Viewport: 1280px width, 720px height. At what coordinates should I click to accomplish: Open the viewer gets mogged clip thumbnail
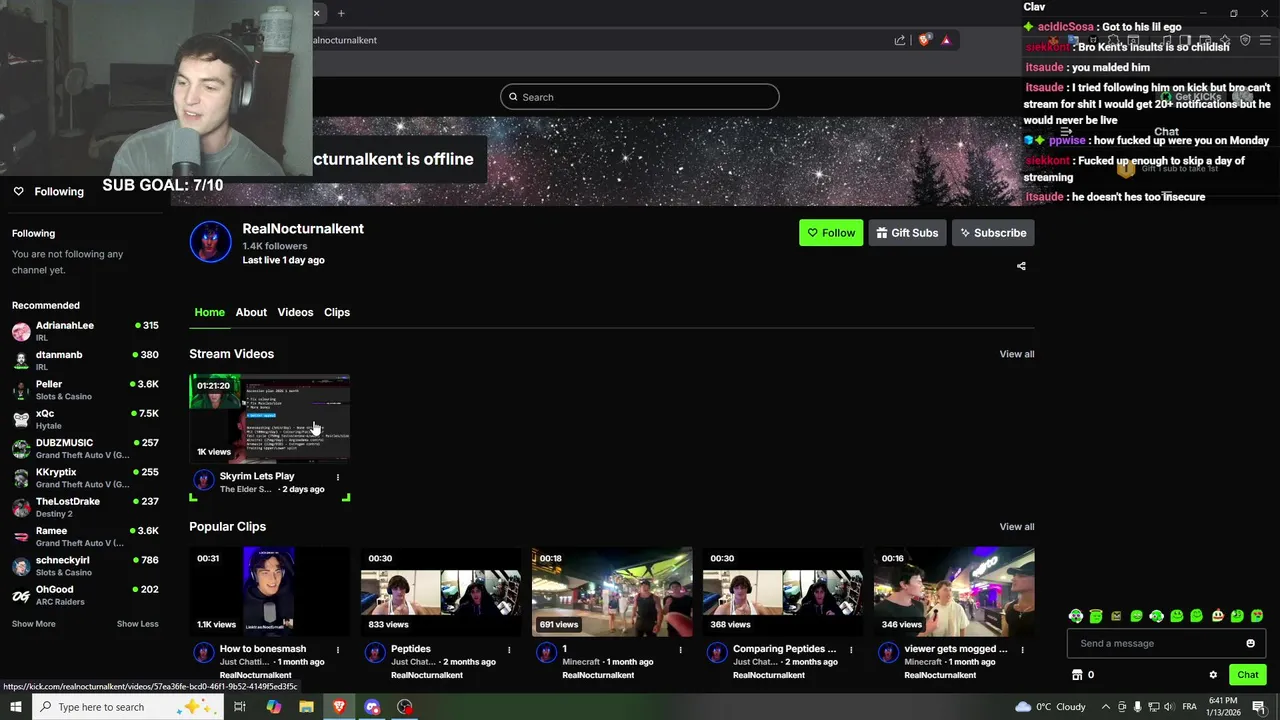pos(954,591)
